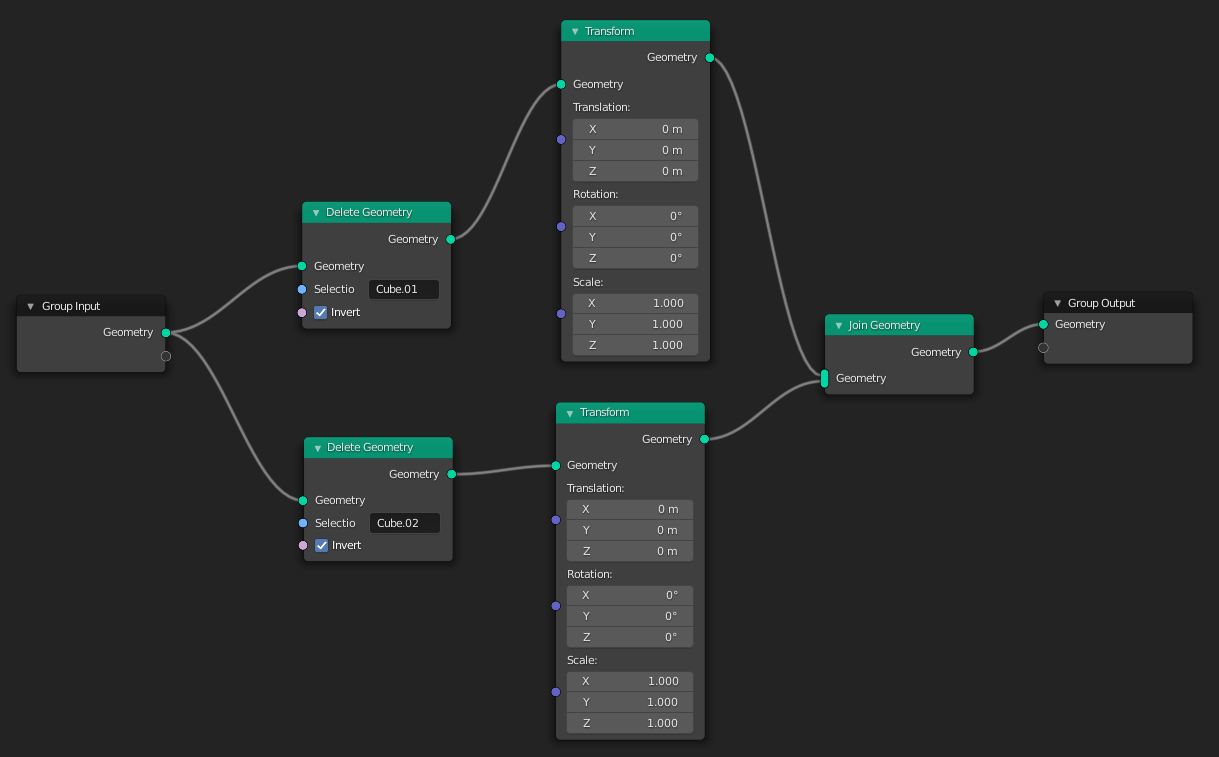1219x757 pixels.
Task: Select Rotation Z field in lower Transform
Action: pos(630,637)
